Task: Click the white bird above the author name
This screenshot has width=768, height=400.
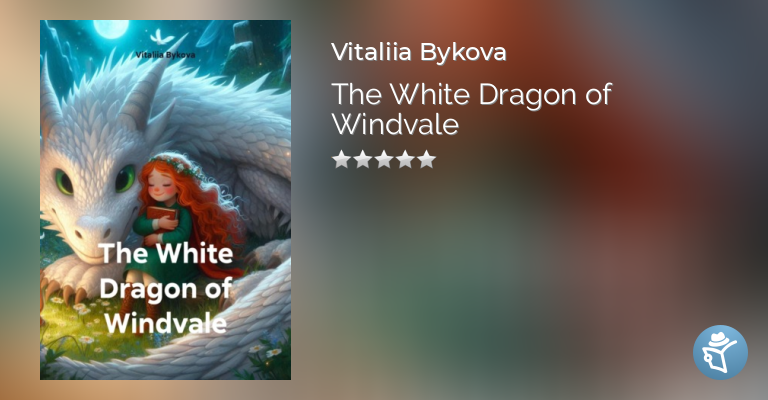Action: click(160, 37)
